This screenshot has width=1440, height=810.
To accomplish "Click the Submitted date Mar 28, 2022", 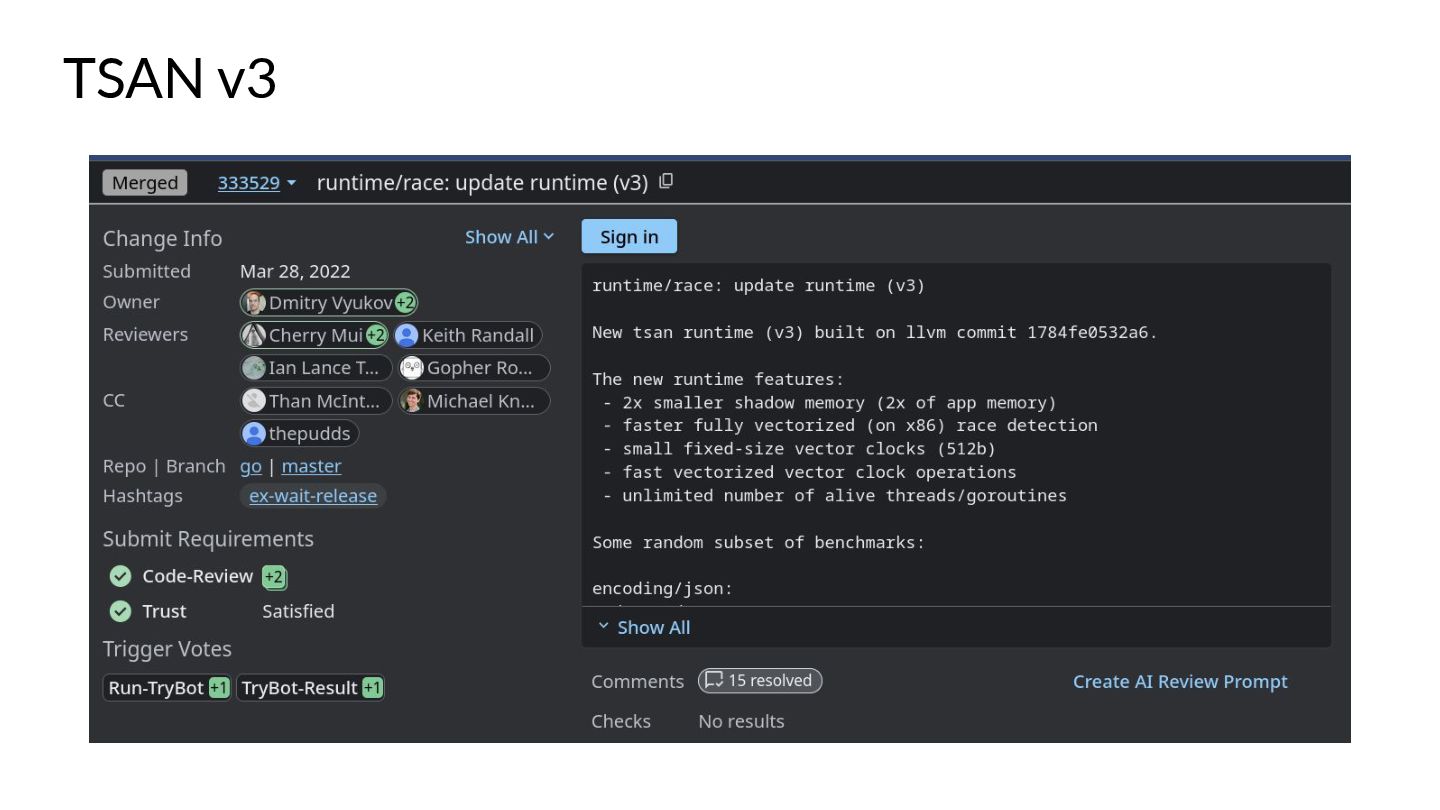I will pyautogui.click(x=295, y=271).
